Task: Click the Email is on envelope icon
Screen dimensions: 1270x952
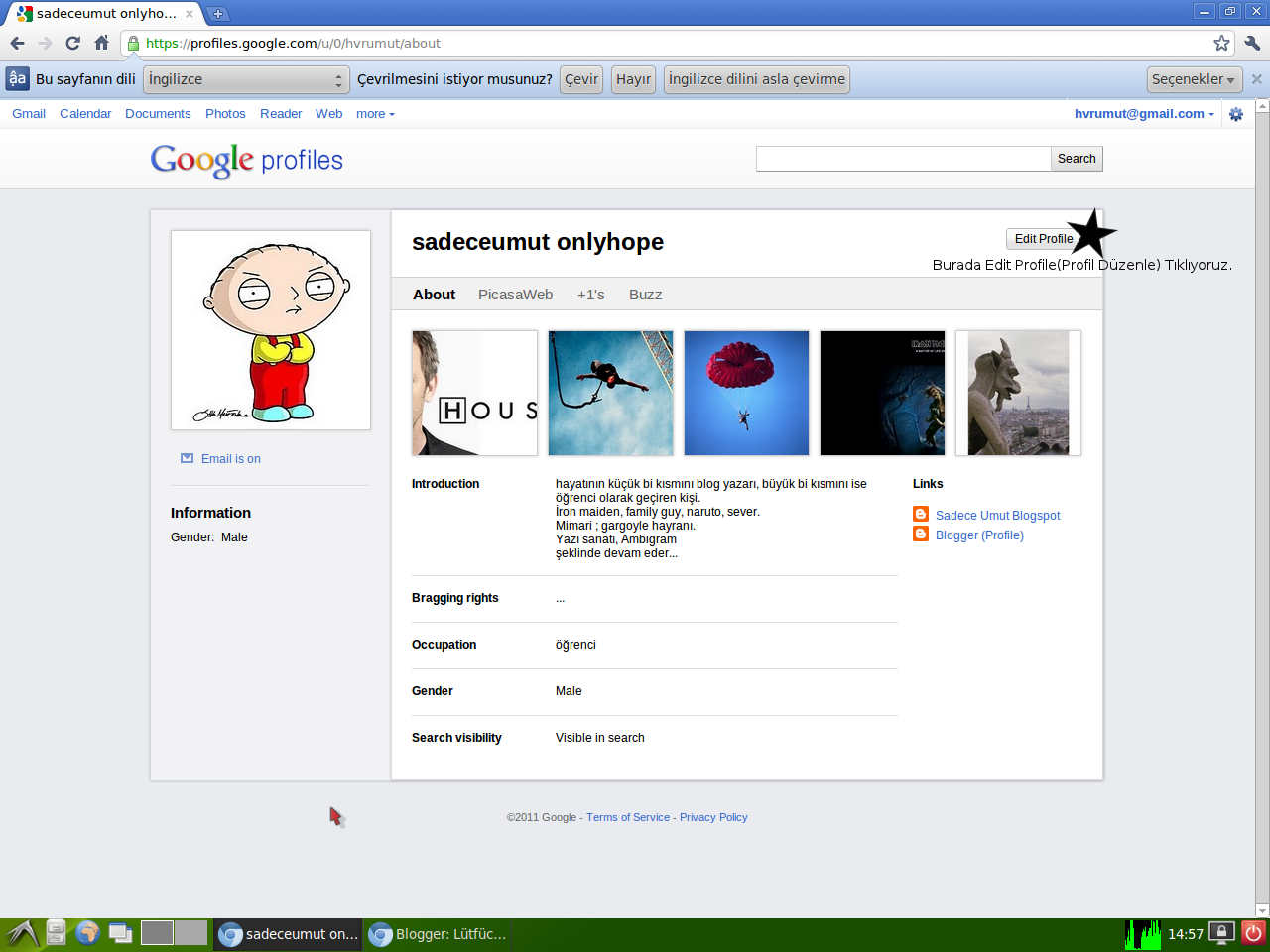Action: tap(187, 458)
